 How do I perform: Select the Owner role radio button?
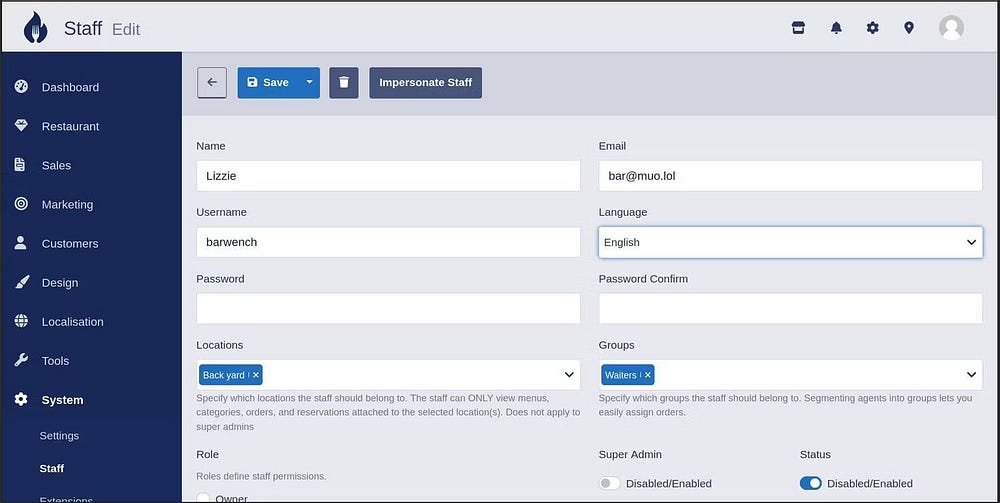pyautogui.click(x=204, y=498)
